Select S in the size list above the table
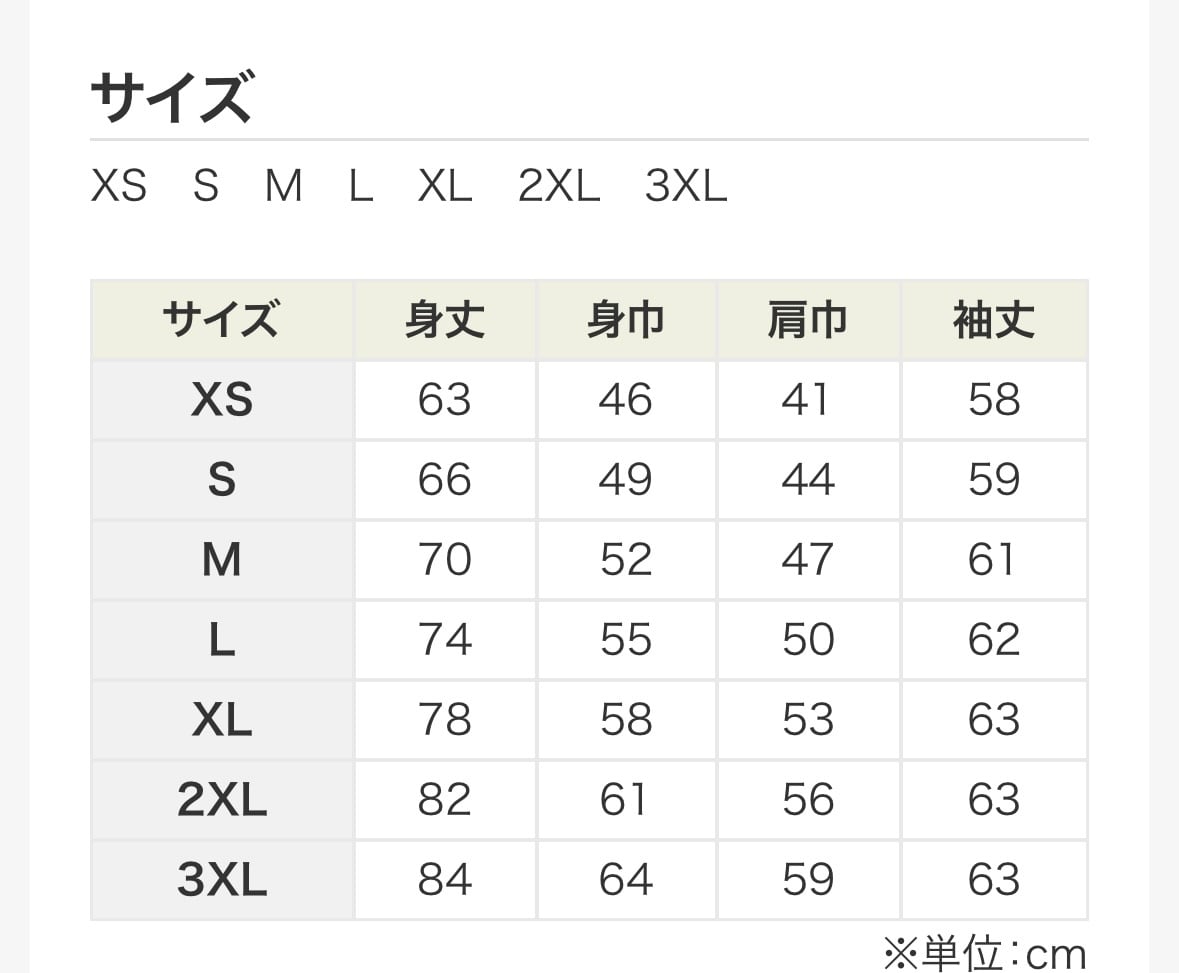1179x973 pixels. click(x=206, y=186)
